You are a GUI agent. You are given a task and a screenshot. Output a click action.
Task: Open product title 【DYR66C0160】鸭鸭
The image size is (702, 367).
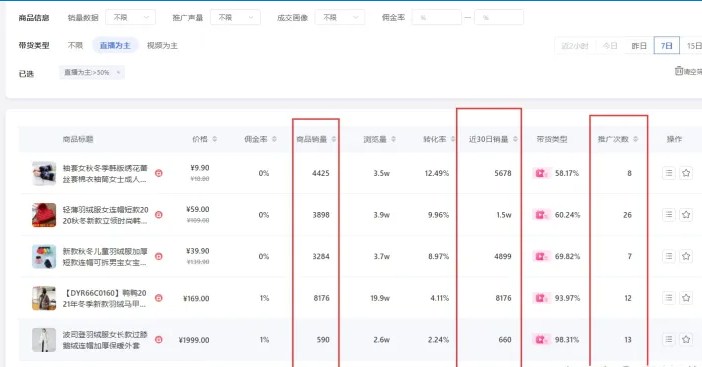[x=104, y=299]
